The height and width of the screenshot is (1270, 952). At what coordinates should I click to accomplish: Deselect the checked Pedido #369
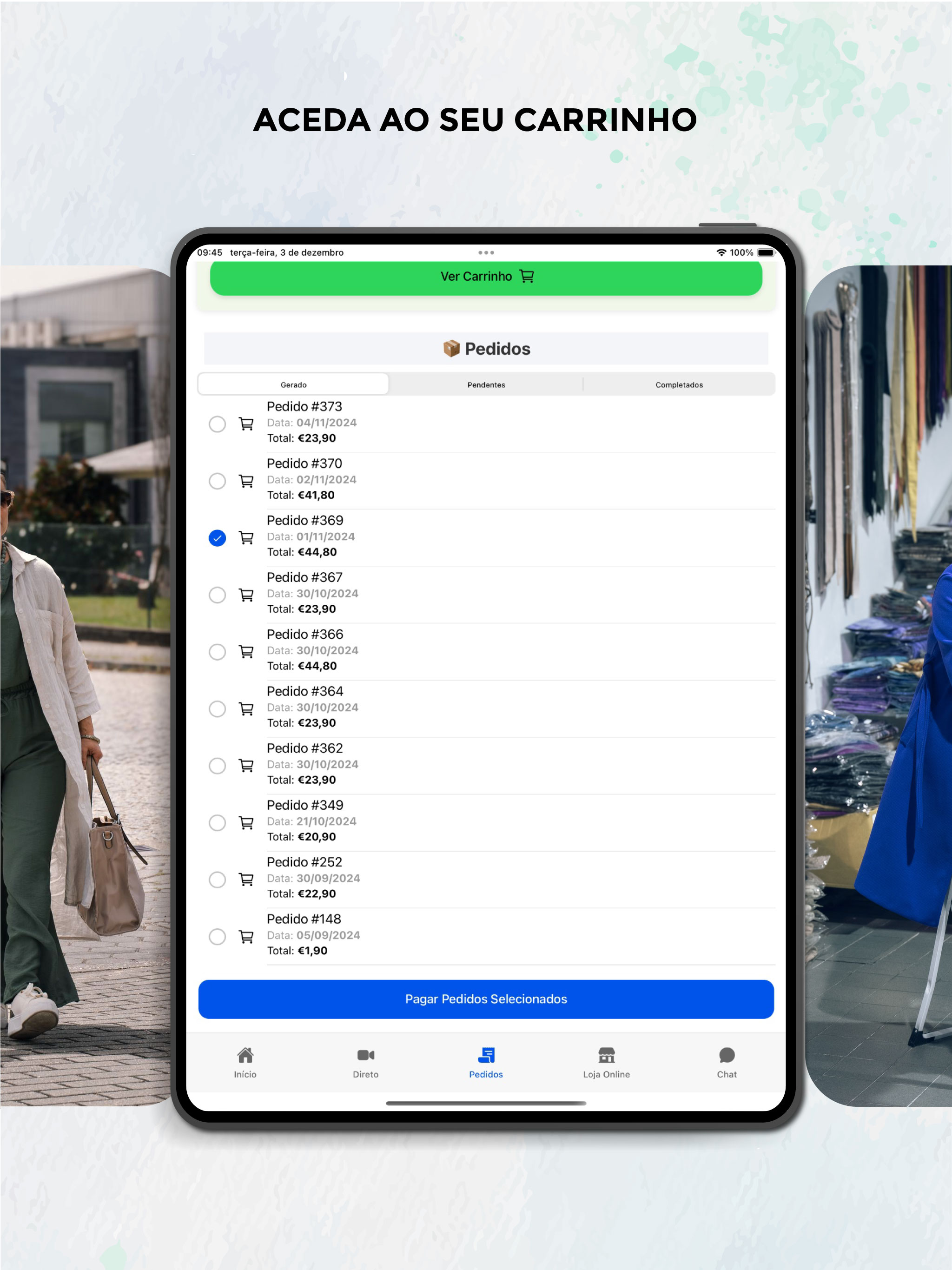(217, 538)
